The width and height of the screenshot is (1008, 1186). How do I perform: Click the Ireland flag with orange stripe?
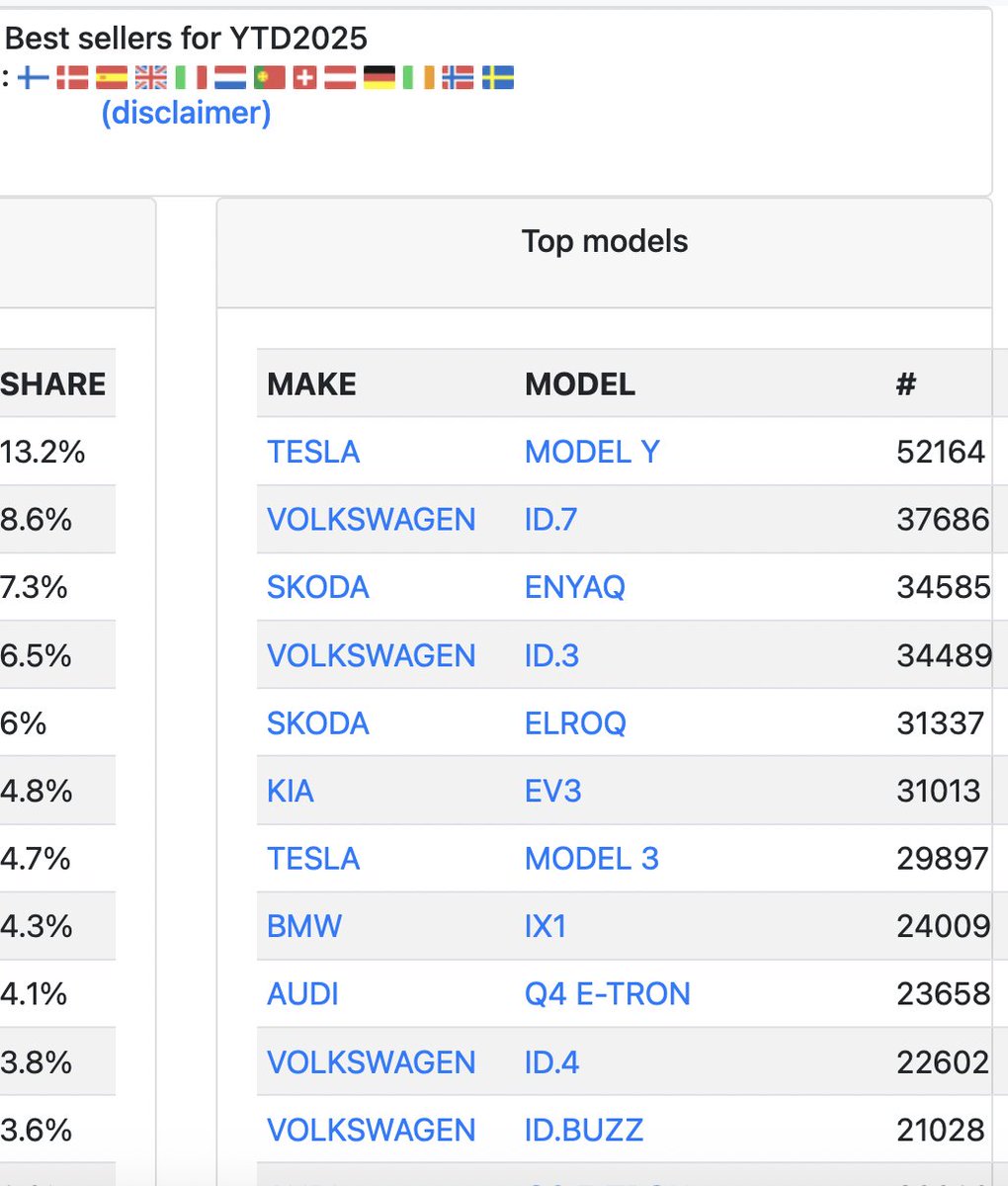[419, 77]
